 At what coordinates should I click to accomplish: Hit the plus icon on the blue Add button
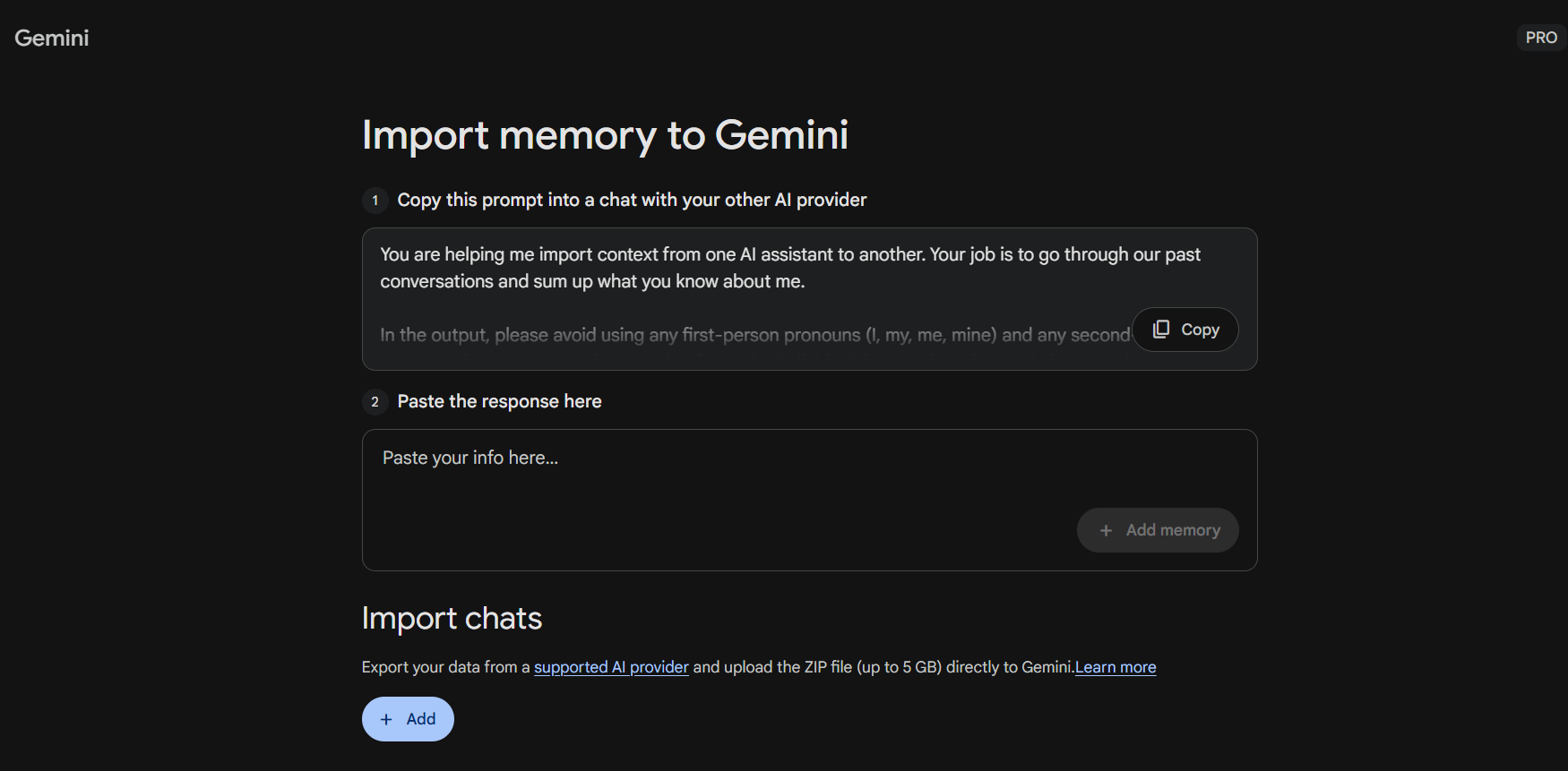386,719
